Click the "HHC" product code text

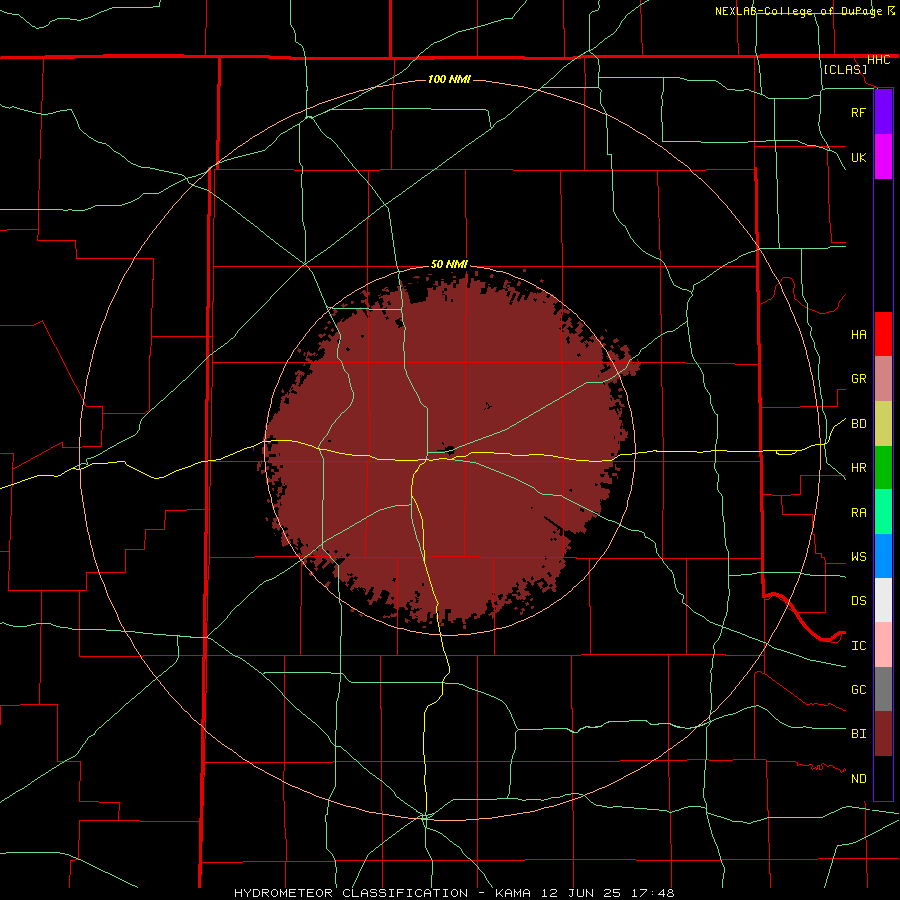pos(878,60)
